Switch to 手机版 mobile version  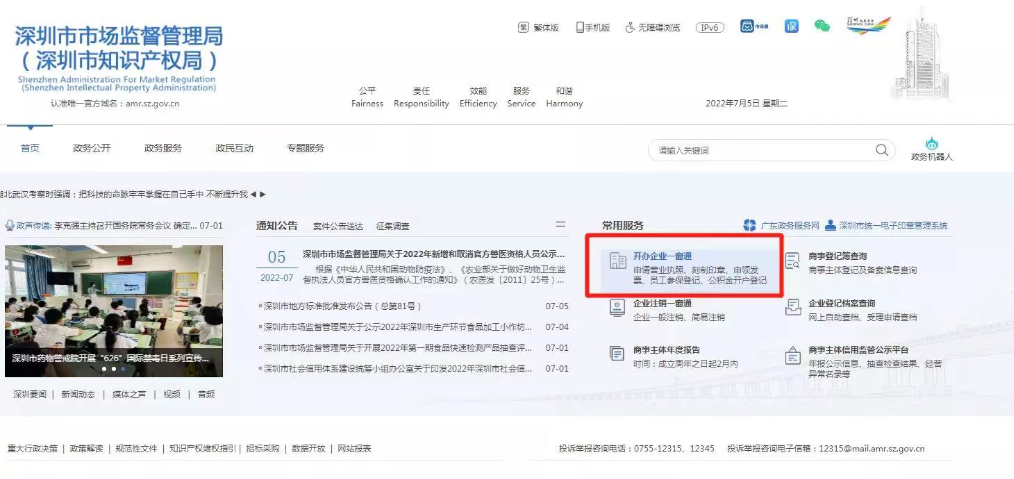(593, 27)
